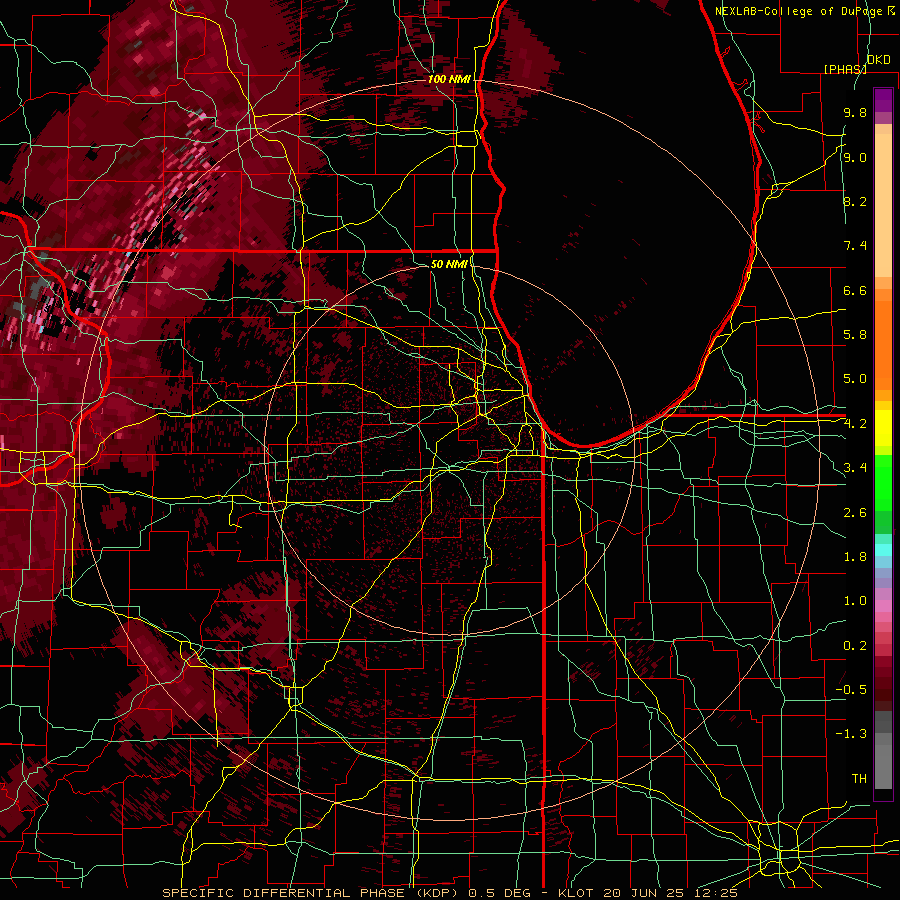Click the SPECIFIC DIFFERENTIAL PHASE (KDP) caption text

[x=313, y=893]
